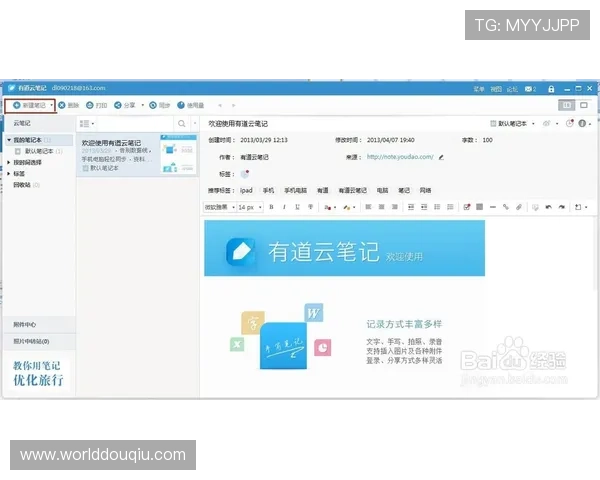The height and width of the screenshot is (480, 600).
Task: Click the share-link chain icon in note header
Action: (546, 124)
